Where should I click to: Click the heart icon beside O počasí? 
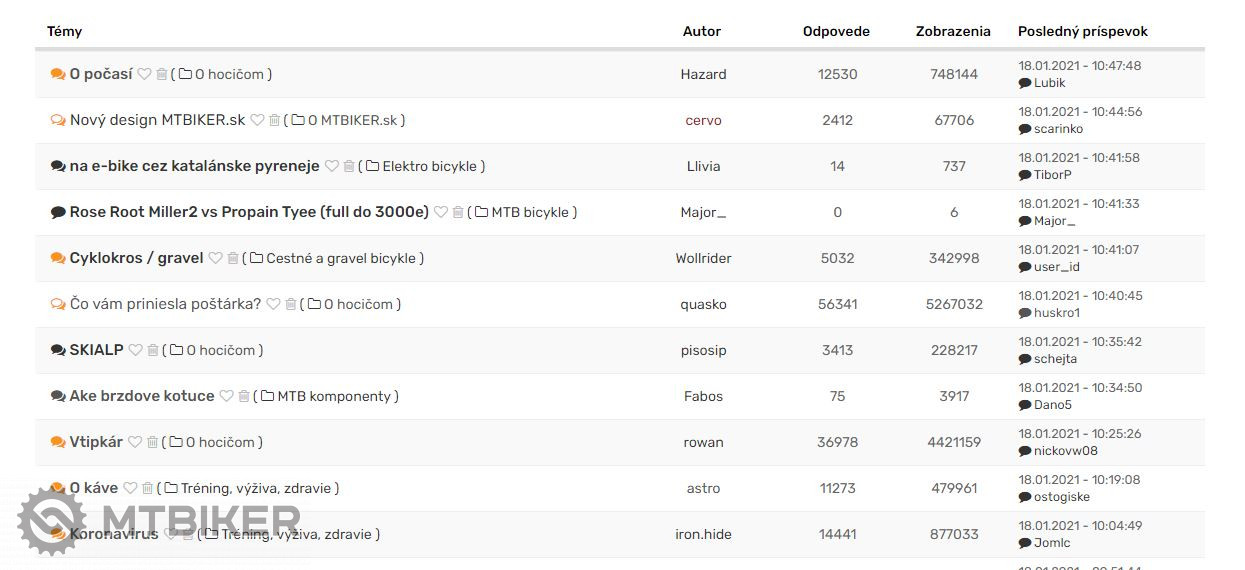[x=144, y=74]
